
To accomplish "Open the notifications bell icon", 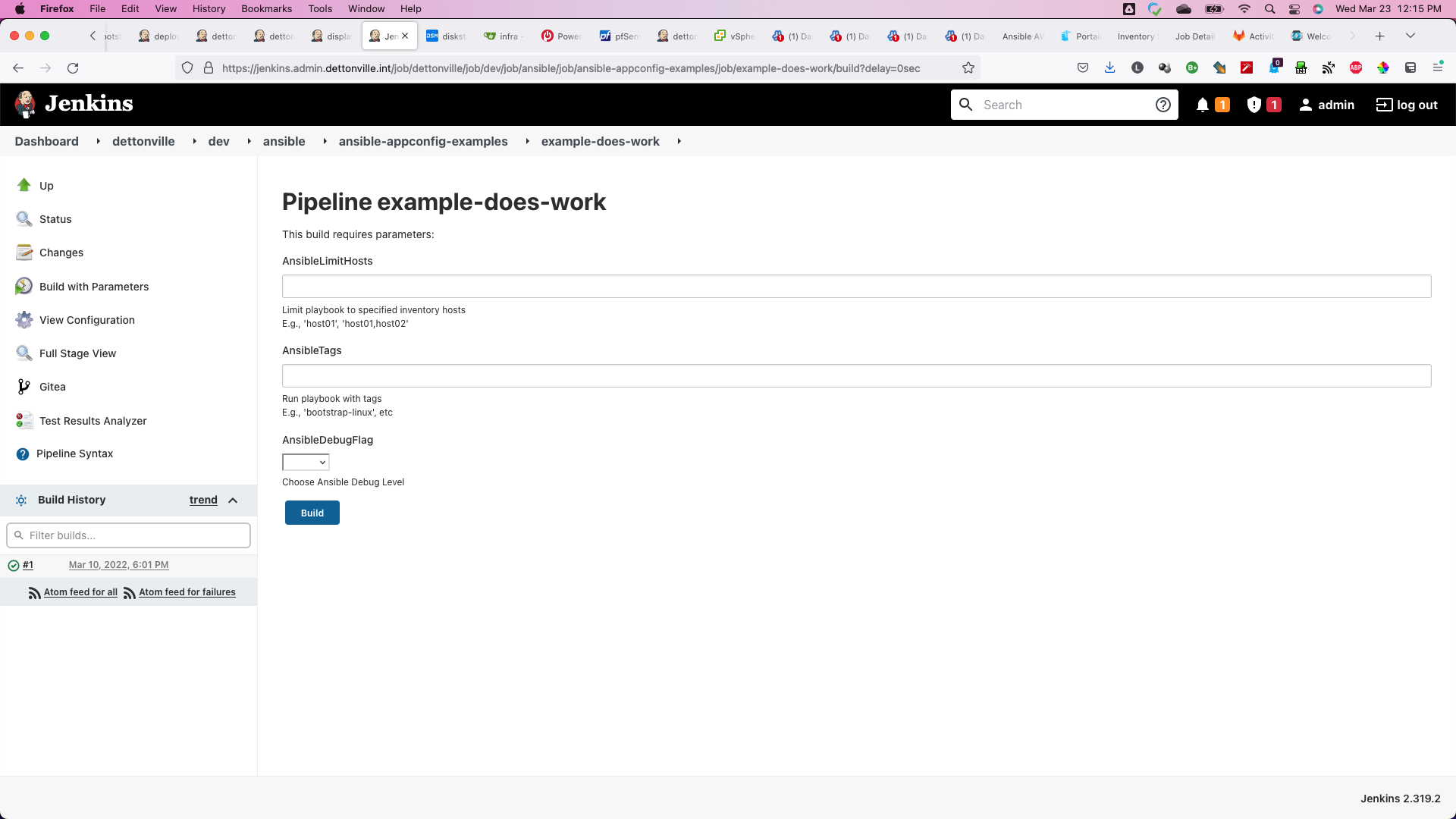I will pos(1202,105).
